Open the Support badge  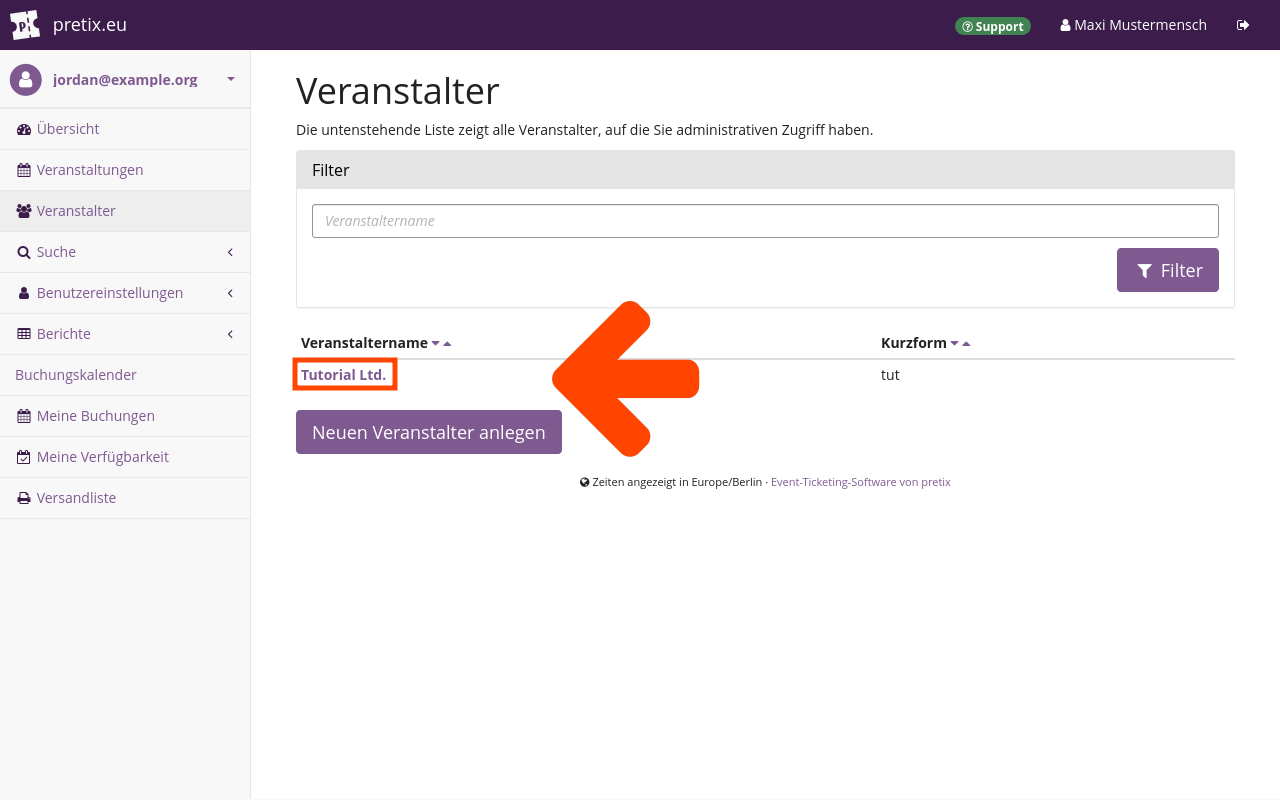[x=993, y=26]
